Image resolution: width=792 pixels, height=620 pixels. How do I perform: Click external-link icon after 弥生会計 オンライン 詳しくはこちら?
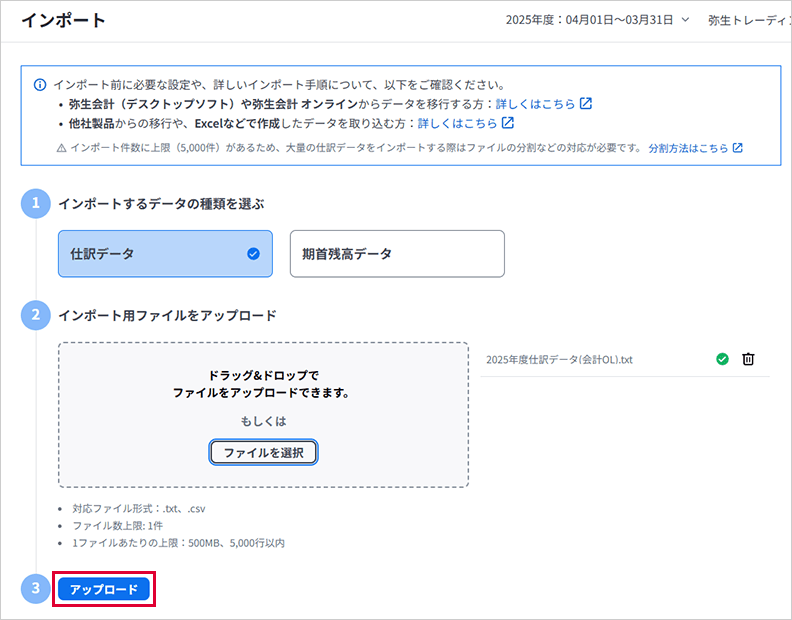click(x=586, y=104)
